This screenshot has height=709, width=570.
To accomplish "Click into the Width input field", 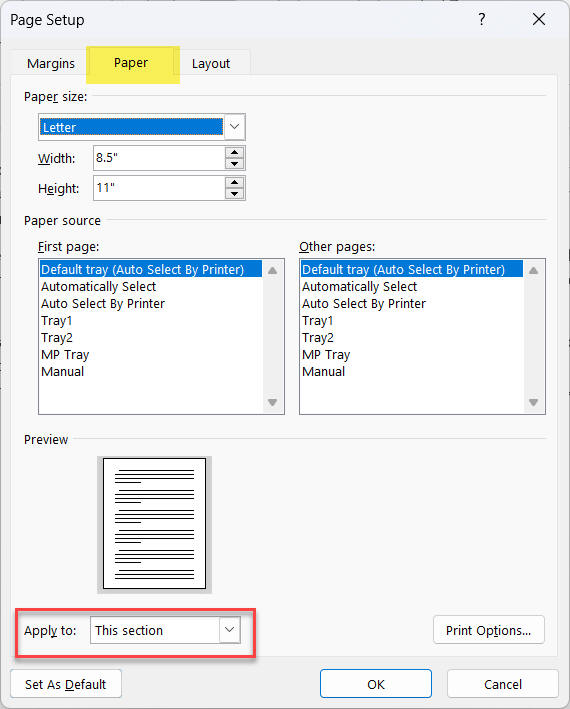I will 159,158.
